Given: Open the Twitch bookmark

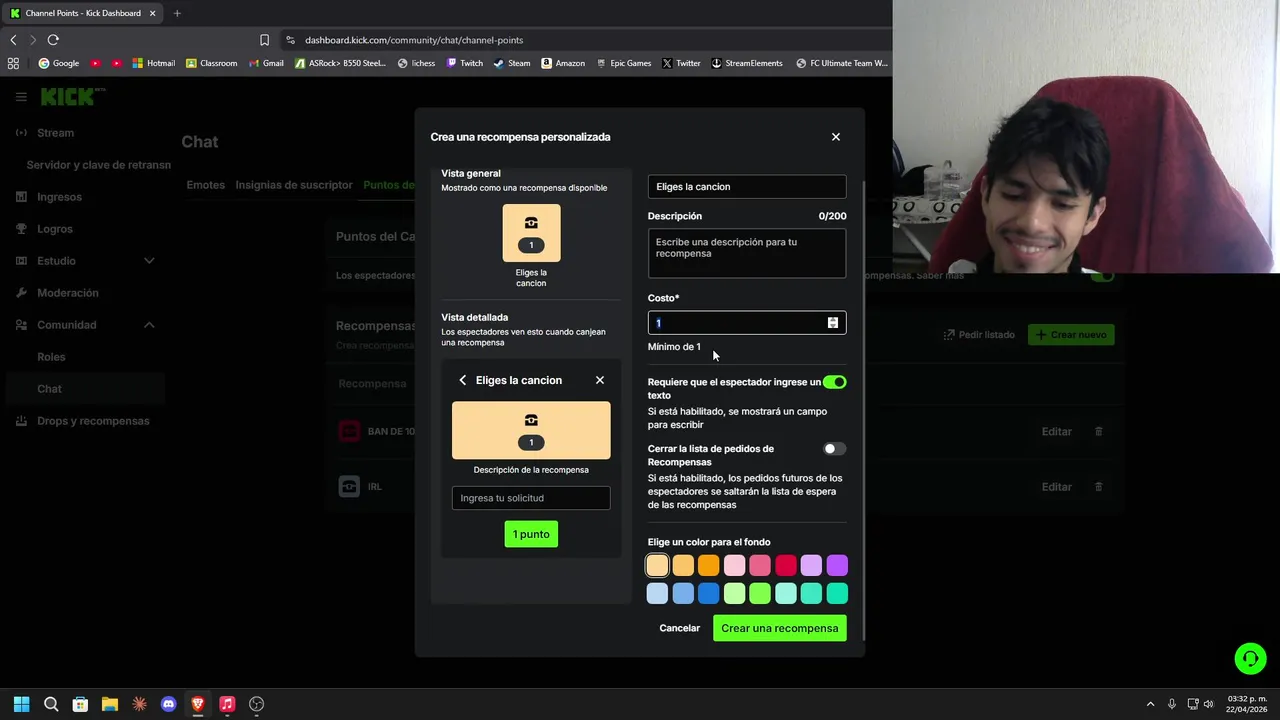Looking at the screenshot, I should (x=464, y=63).
